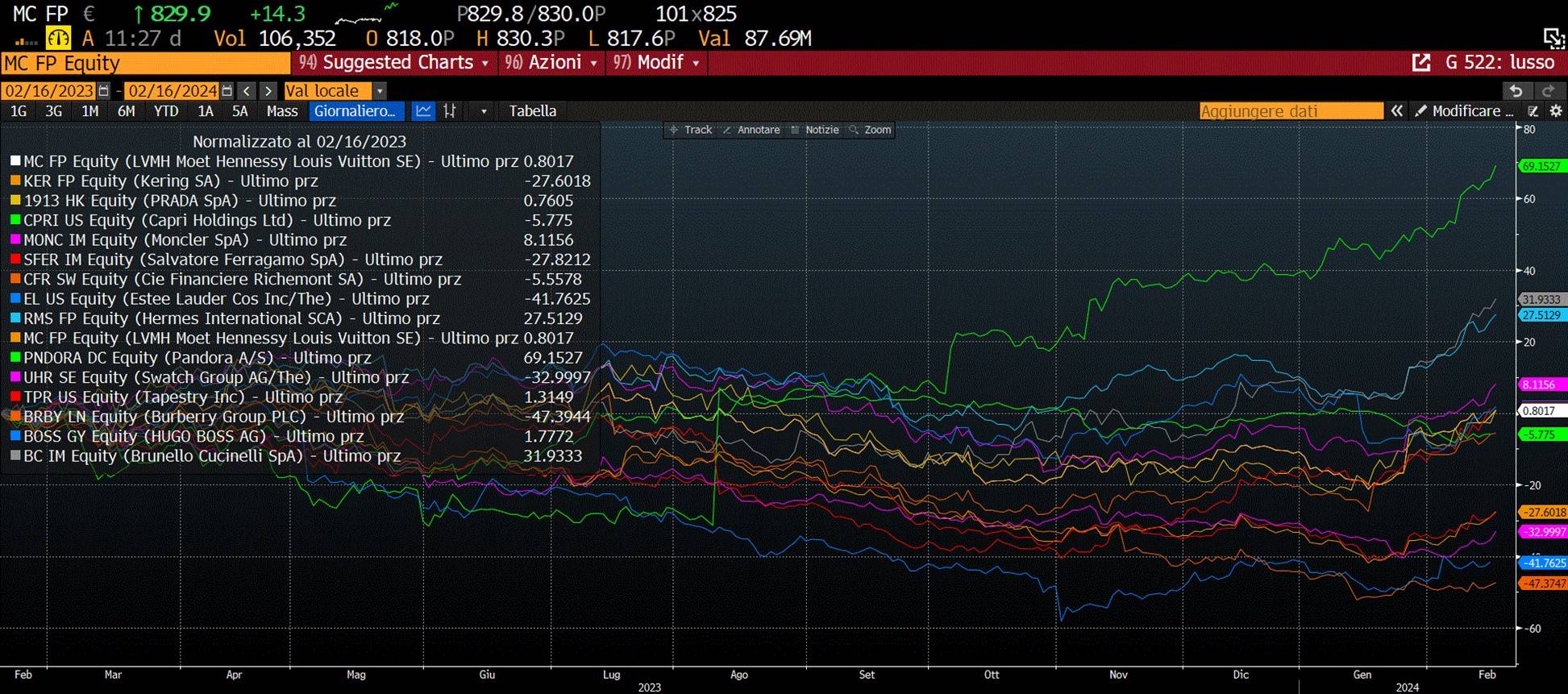The image size is (1568, 694).
Task: Select the Mass time range tab
Action: click(282, 111)
